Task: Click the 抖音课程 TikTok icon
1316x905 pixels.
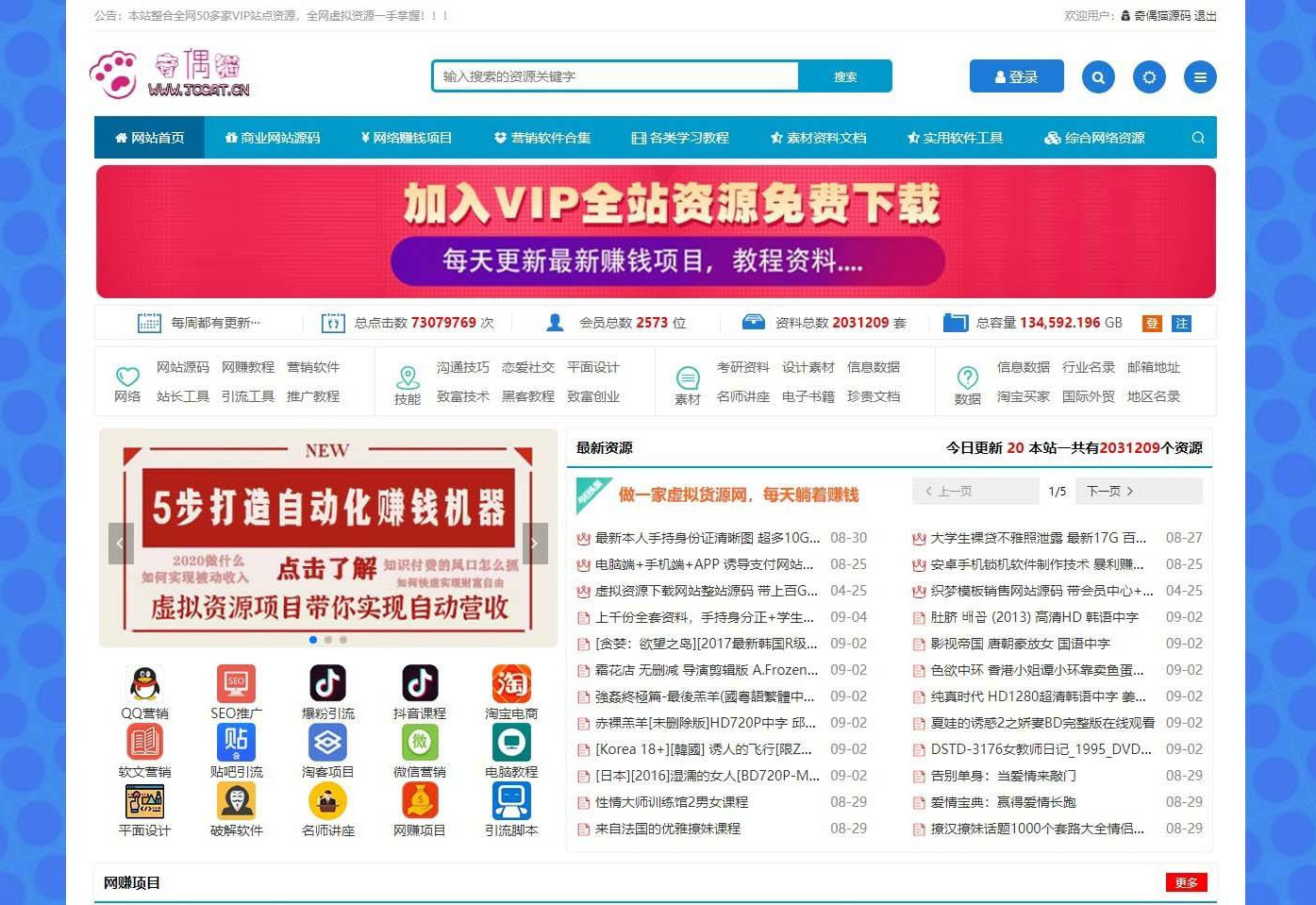Action: point(420,683)
